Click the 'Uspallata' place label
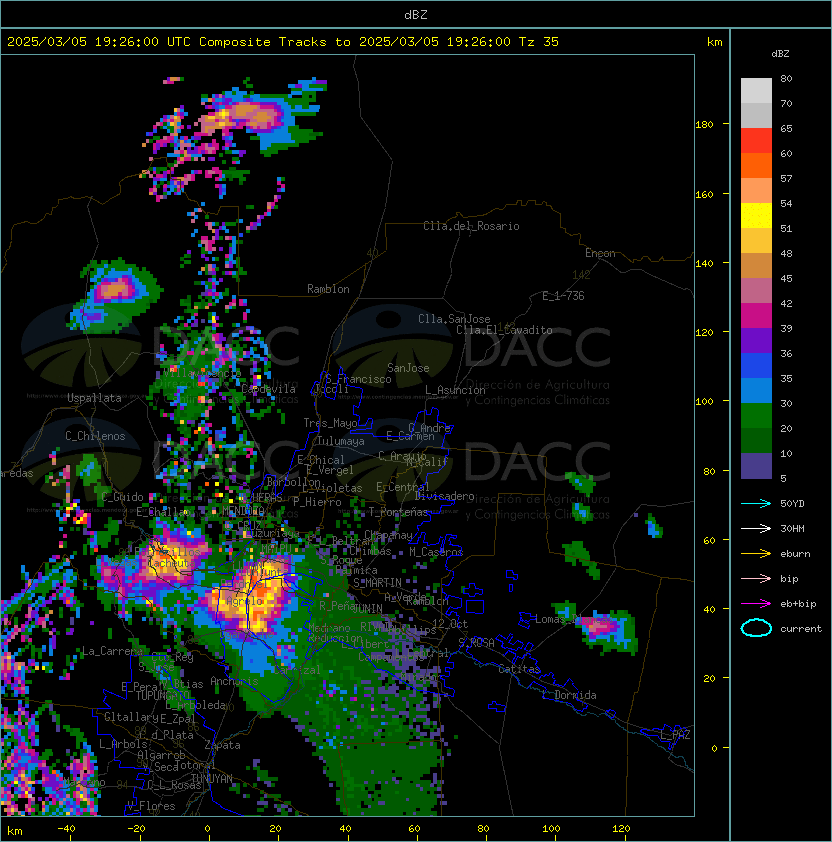832x842 pixels. point(94,398)
